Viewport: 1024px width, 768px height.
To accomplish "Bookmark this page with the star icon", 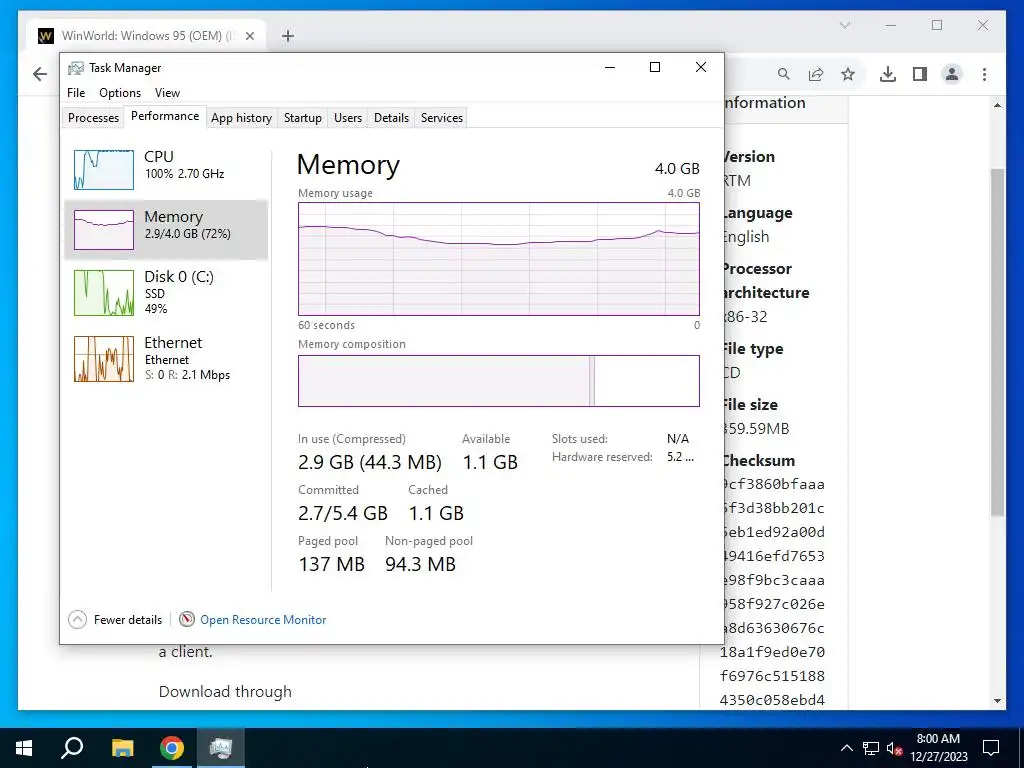I will click(848, 74).
